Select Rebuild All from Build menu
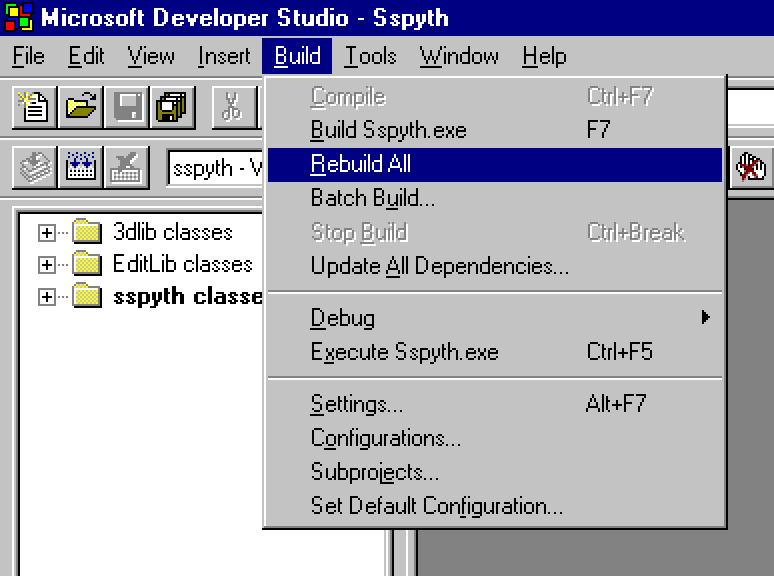774x576 pixels. click(495, 164)
